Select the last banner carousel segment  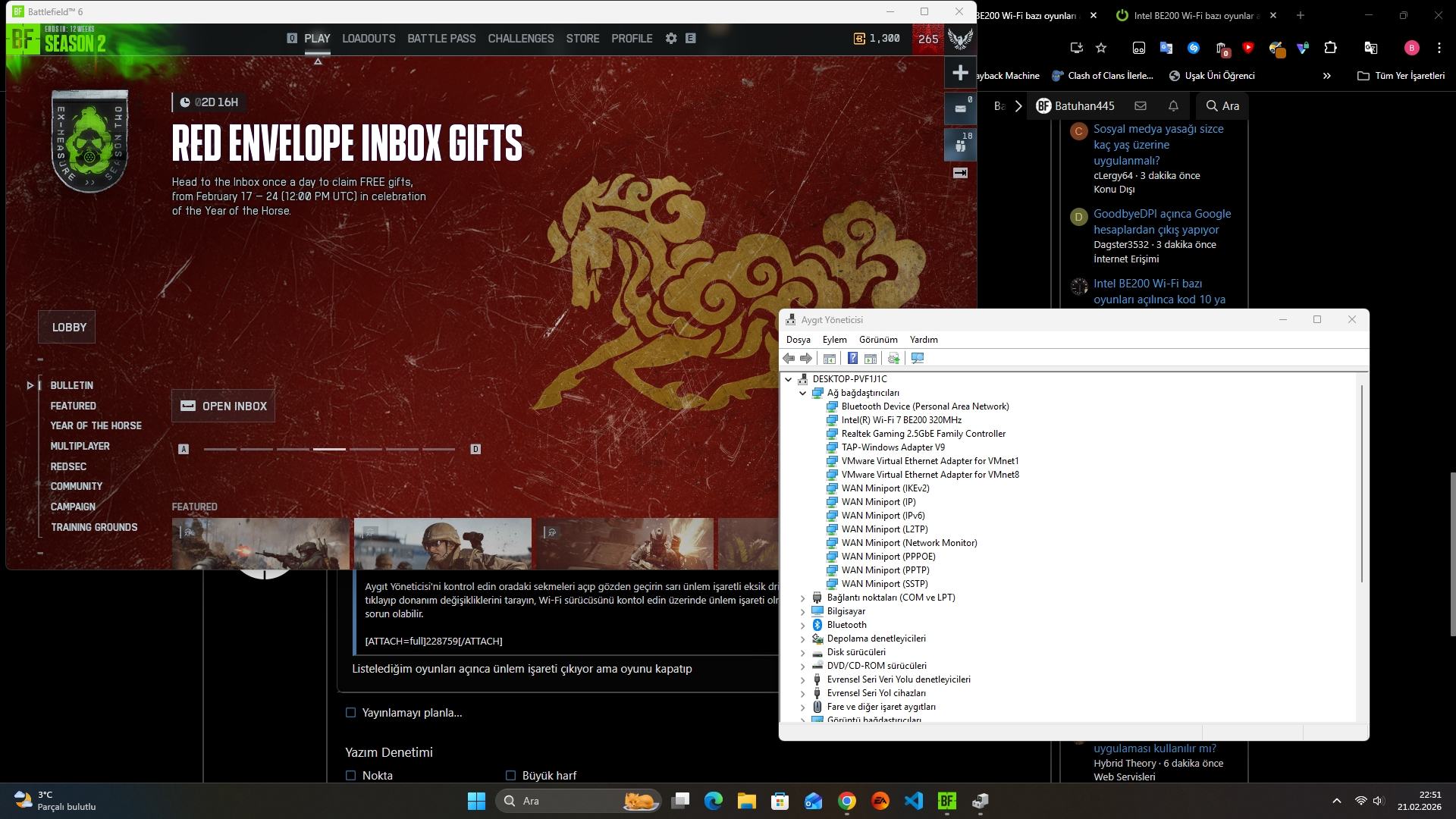pos(438,450)
